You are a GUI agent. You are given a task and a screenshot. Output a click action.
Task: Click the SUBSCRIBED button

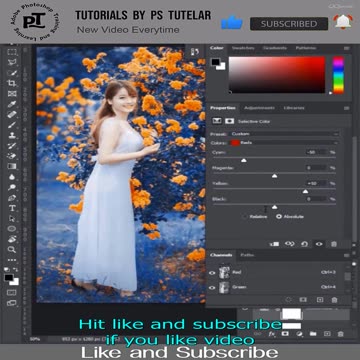coord(289,24)
